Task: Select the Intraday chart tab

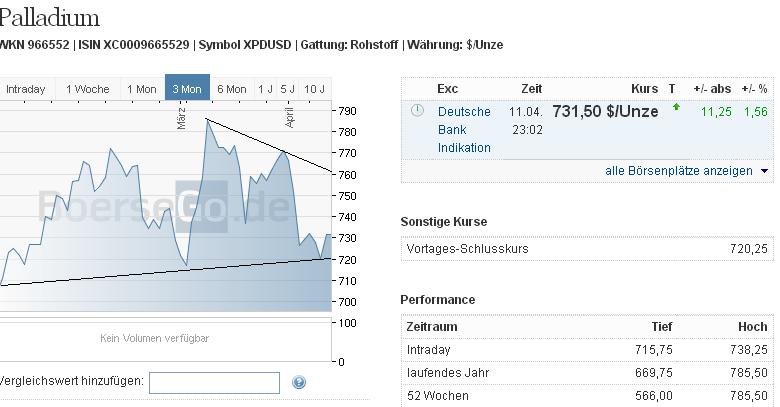Action: [25, 89]
